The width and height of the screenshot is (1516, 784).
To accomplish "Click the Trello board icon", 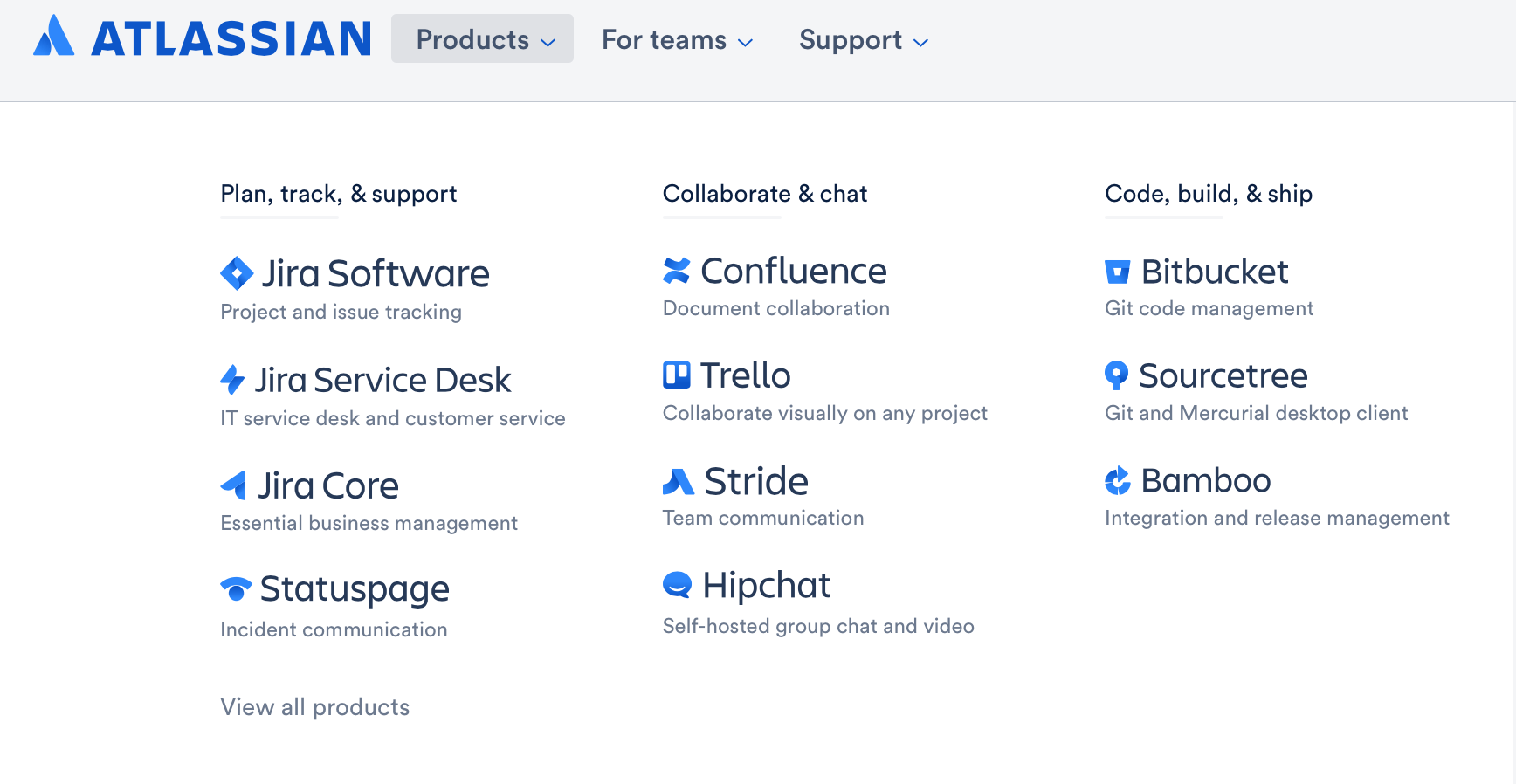I will pyautogui.click(x=677, y=375).
